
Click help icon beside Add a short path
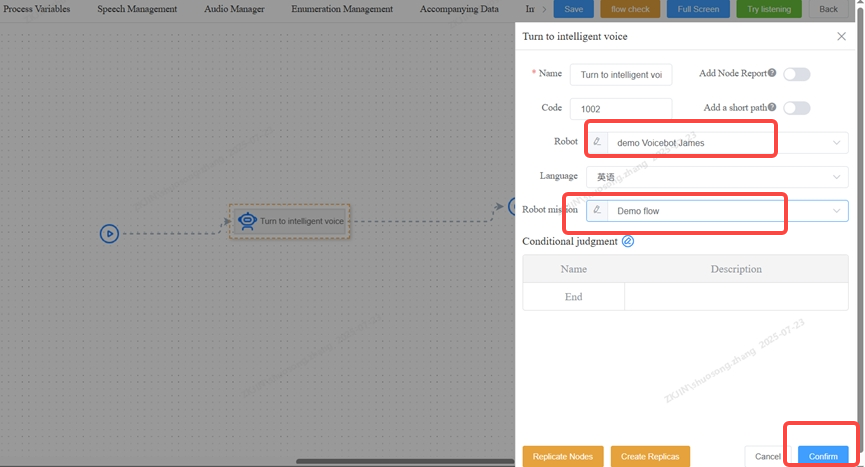click(772, 107)
